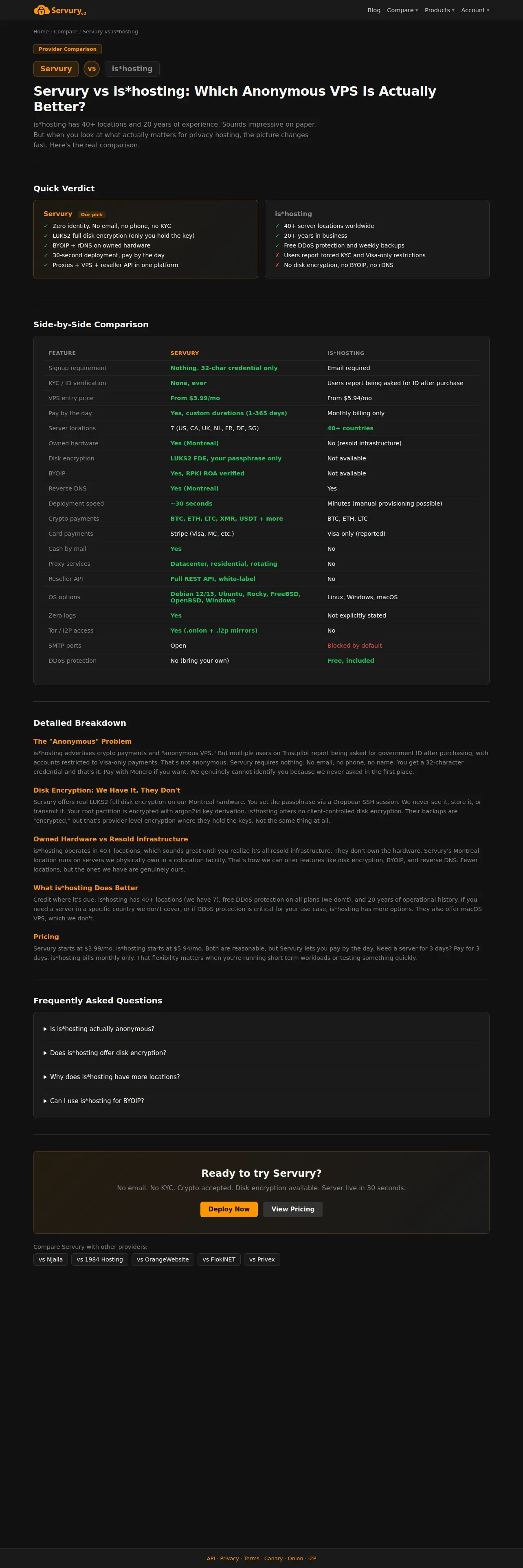Open the Canary footer link

click(273, 1558)
